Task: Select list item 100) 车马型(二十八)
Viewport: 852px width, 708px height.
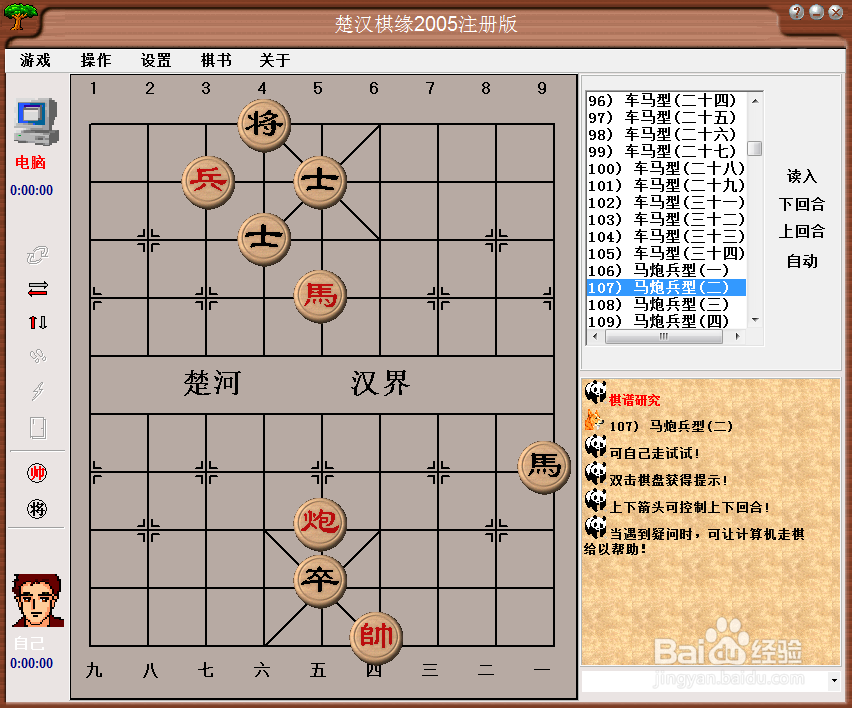Action: (666, 168)
